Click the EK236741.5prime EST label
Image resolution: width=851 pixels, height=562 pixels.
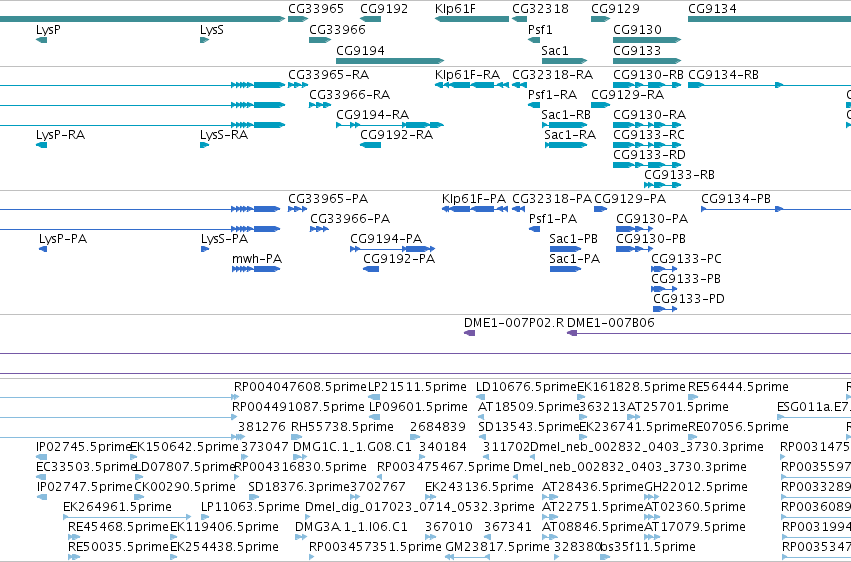click(x=634, y=427)
